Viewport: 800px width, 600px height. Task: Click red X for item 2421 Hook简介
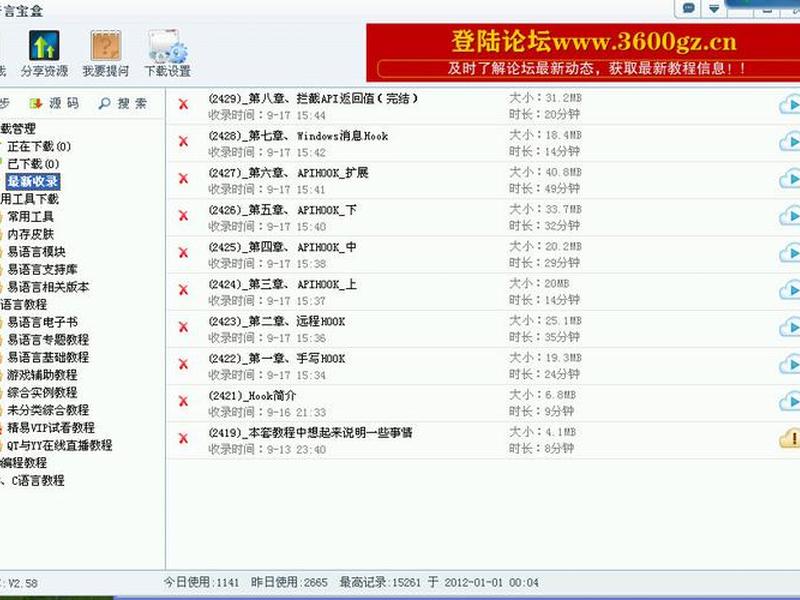(x=183, y=402)
